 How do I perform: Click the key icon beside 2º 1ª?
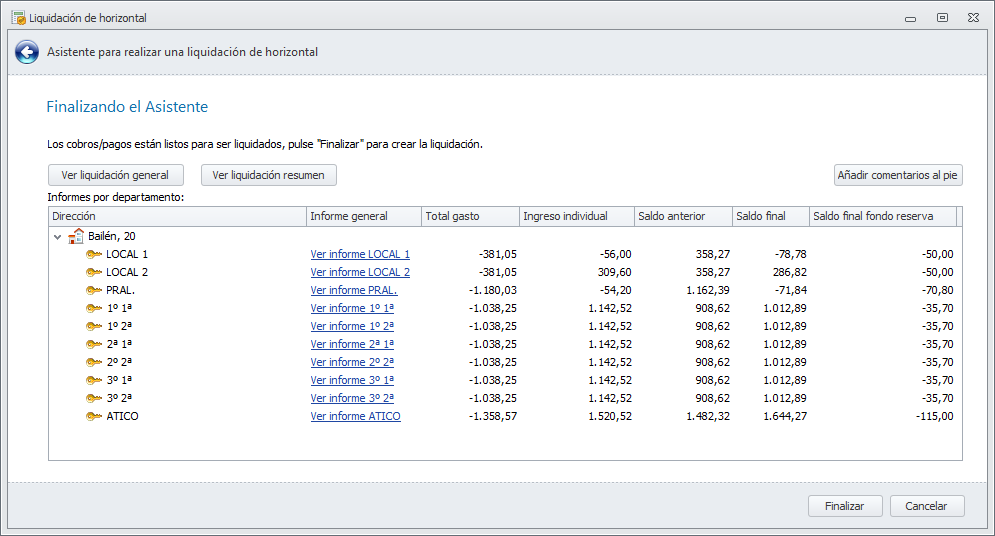pyautogui.click(x=94, y=344)
